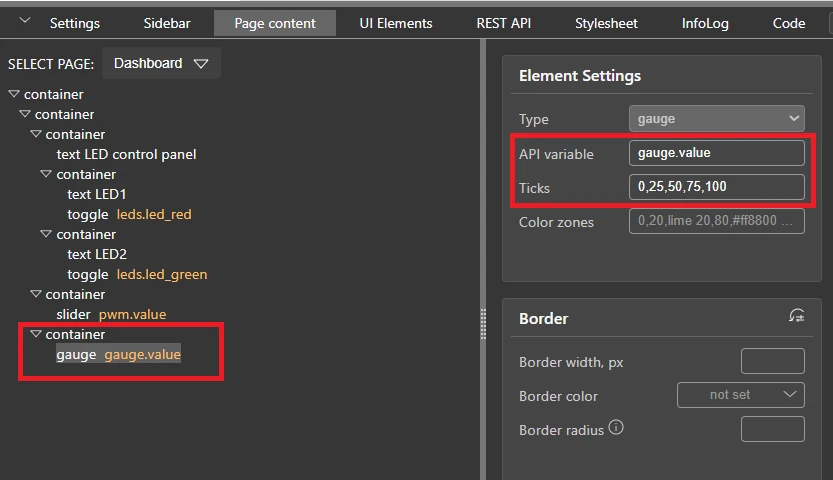Select the text LED control panel item
The width and height of the screenshot is (833, 480).
click(126, 154)
